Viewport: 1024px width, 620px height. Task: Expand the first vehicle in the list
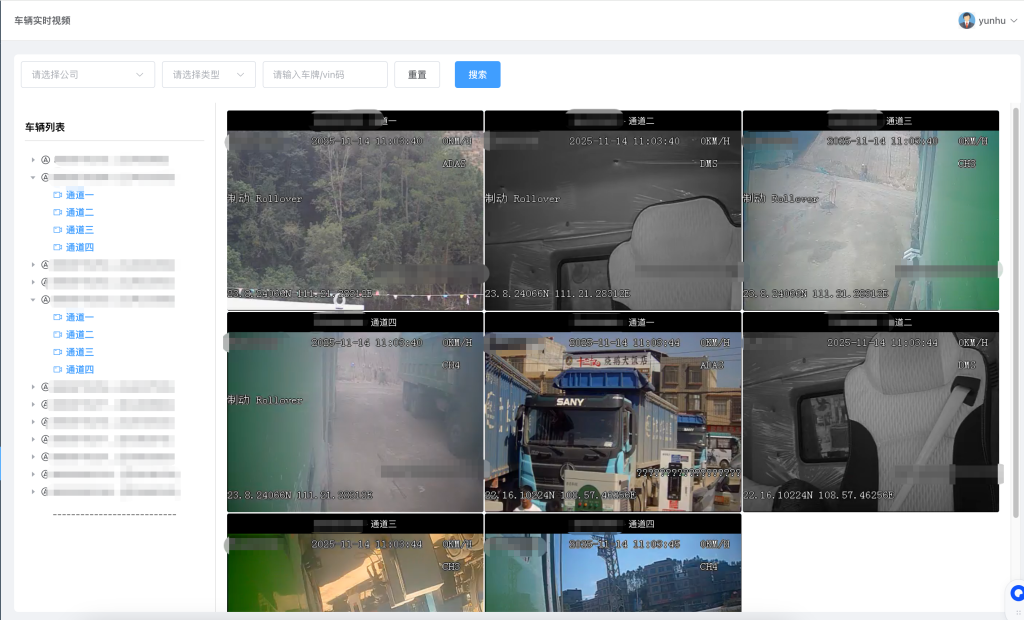(33, 160)
